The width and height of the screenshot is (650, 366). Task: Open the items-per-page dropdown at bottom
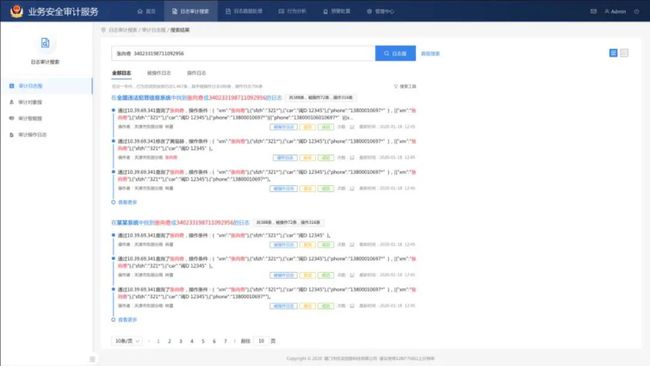coord(127,341)
